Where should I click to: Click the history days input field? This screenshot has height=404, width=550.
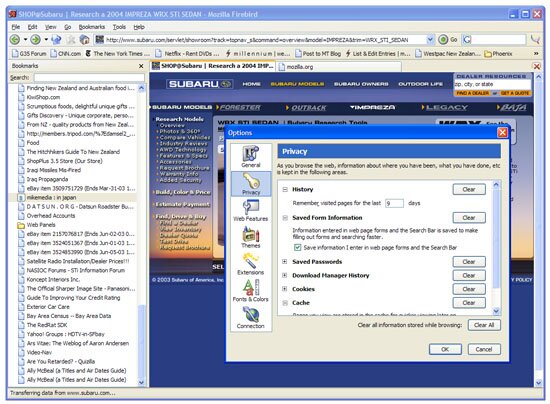394,203
